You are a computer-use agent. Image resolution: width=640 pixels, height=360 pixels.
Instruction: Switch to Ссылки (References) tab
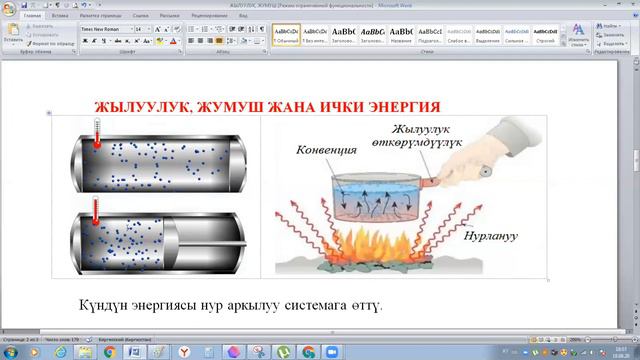coord(140,16)
